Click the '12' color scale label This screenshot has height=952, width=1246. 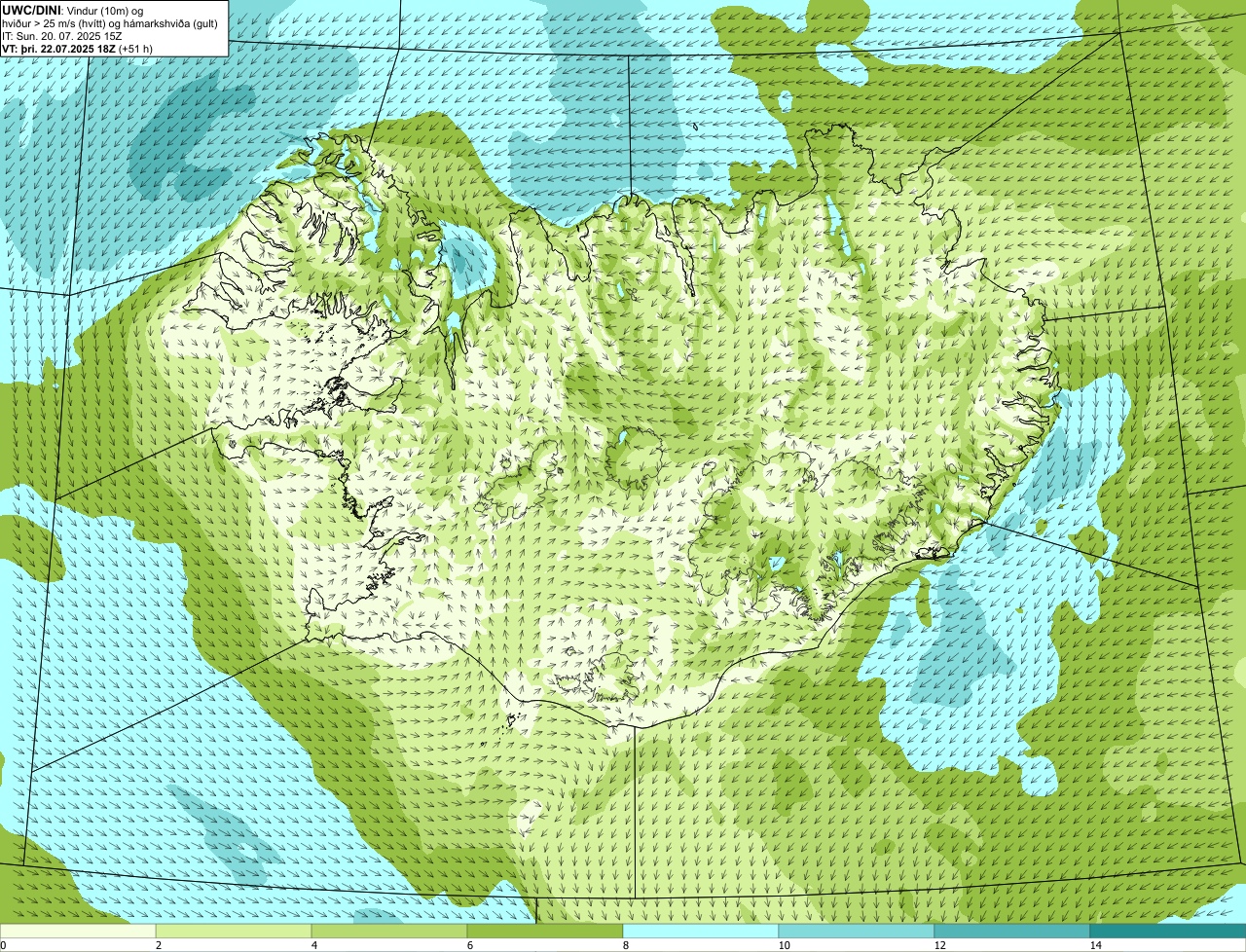point(939,945)
